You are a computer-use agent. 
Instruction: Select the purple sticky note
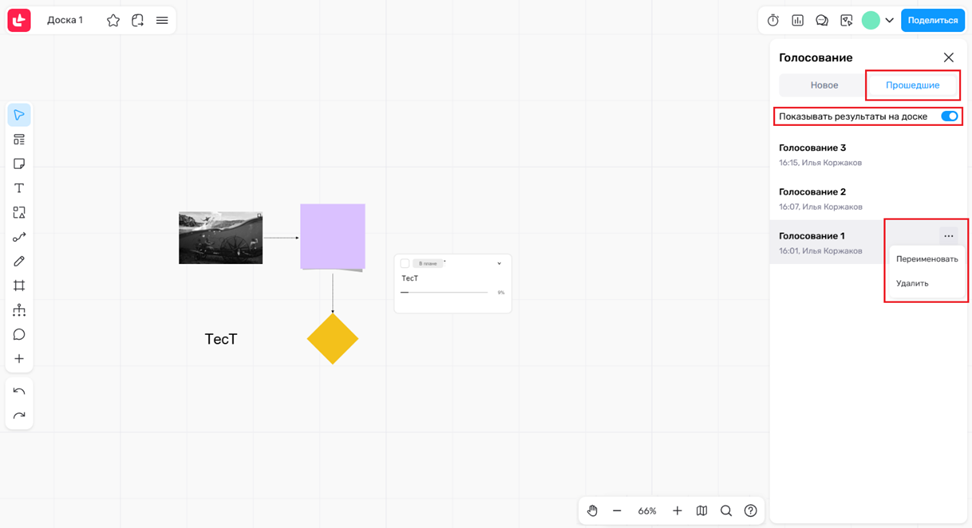[333, 237]
